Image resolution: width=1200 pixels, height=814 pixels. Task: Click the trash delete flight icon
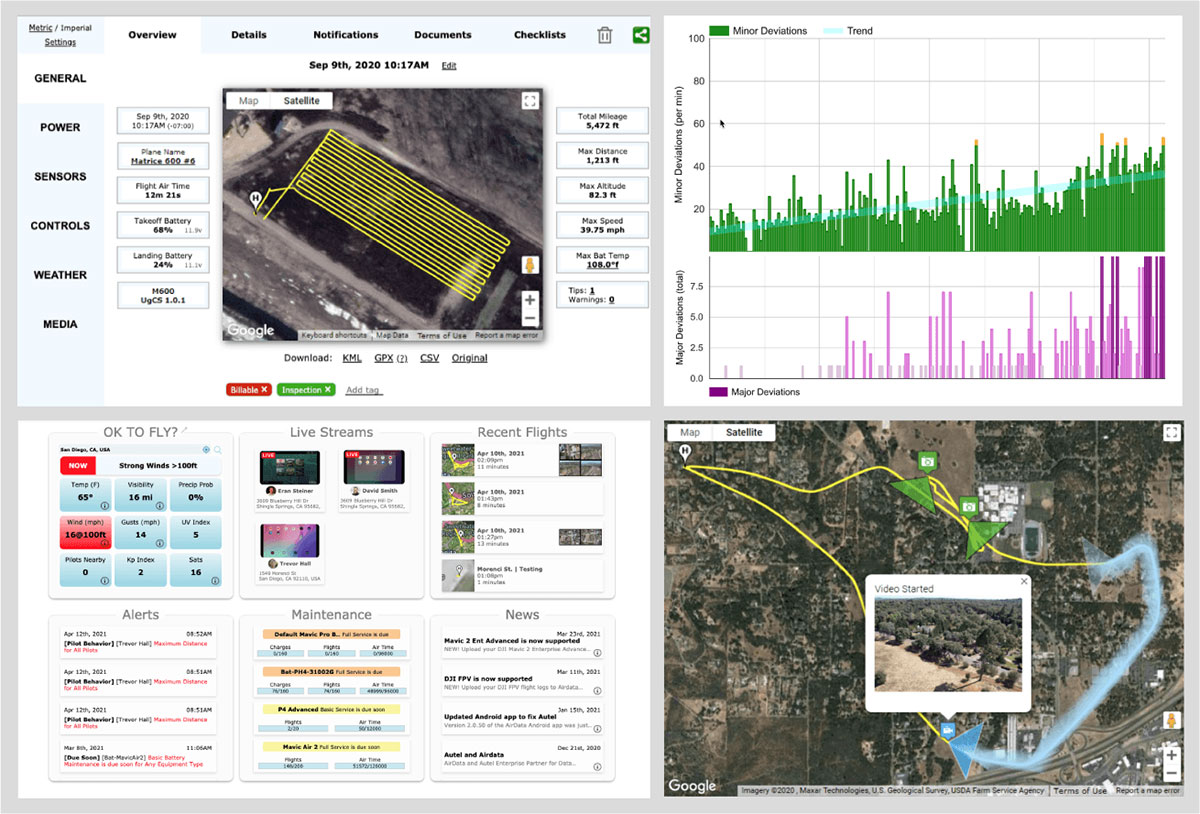coord(605,35)
